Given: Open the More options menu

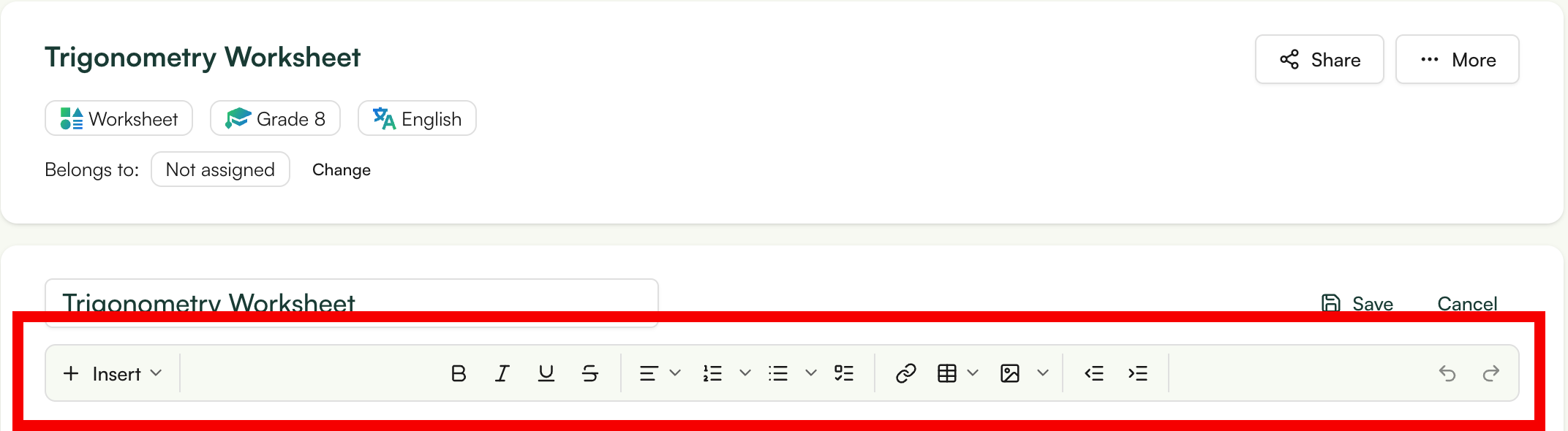Looking at the screenshot, I should click(x=1457, y=59).
